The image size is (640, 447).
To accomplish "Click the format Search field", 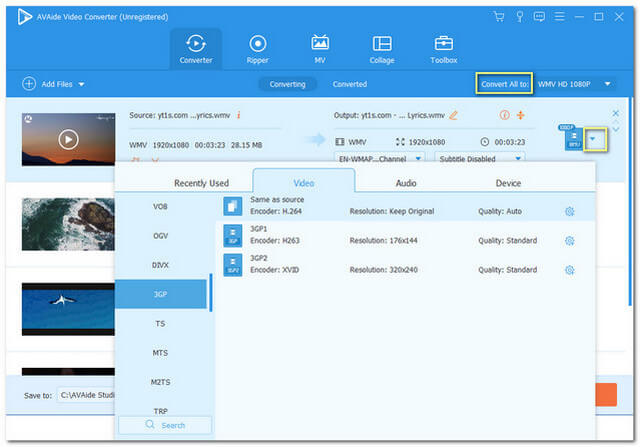I will pyautogui.click(x=165, y=425).
